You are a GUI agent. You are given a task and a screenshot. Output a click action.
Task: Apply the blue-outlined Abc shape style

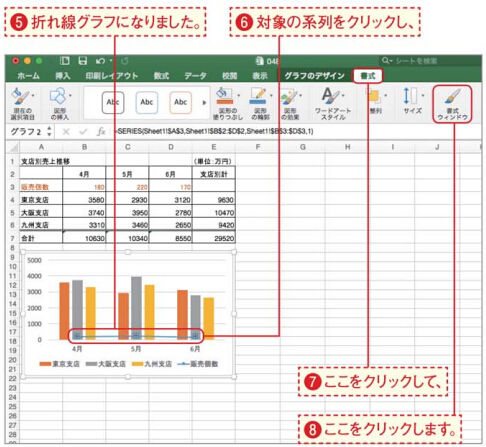[x=147, y=102]
